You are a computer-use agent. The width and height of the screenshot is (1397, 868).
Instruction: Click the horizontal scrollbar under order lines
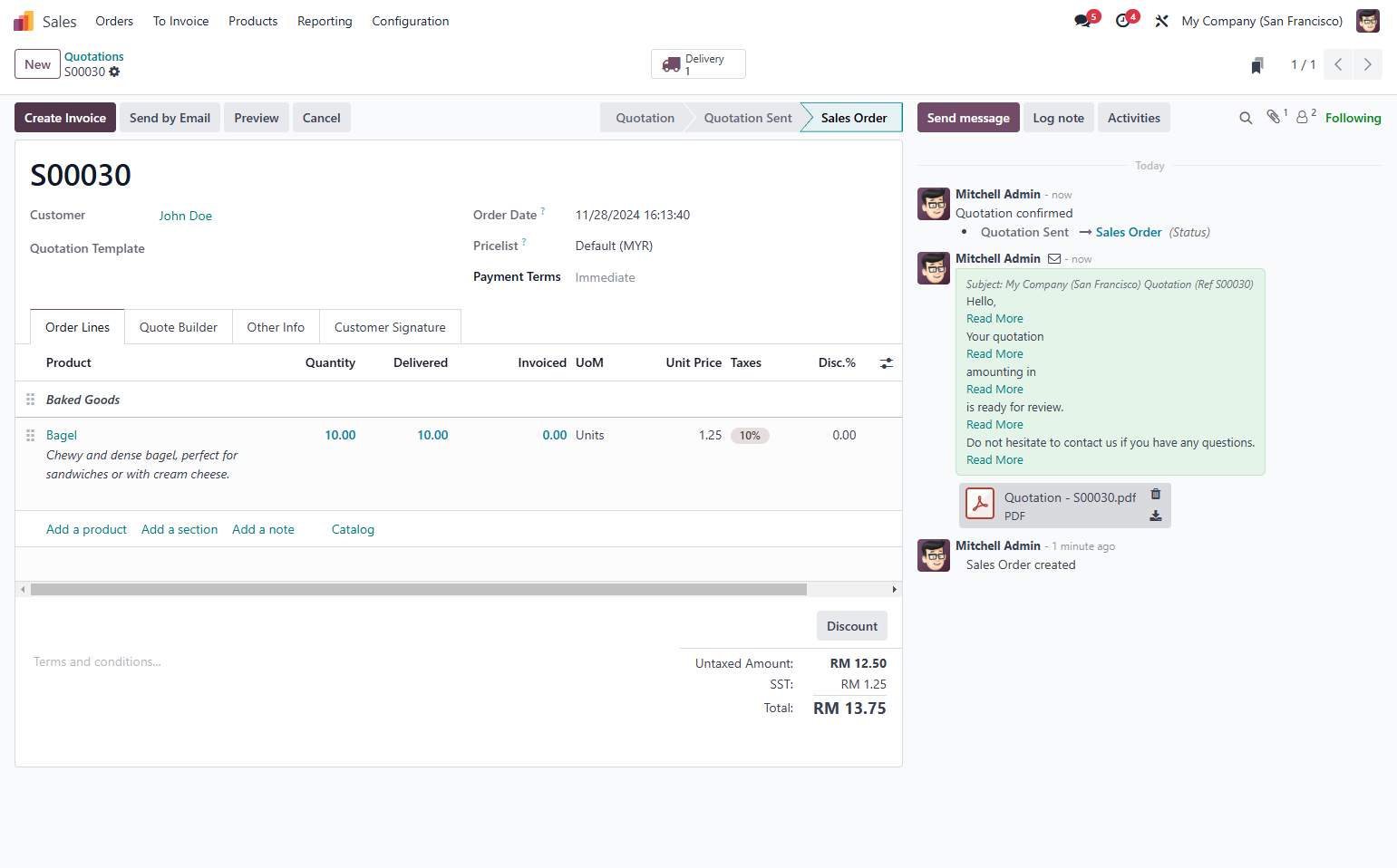(418, 589)
